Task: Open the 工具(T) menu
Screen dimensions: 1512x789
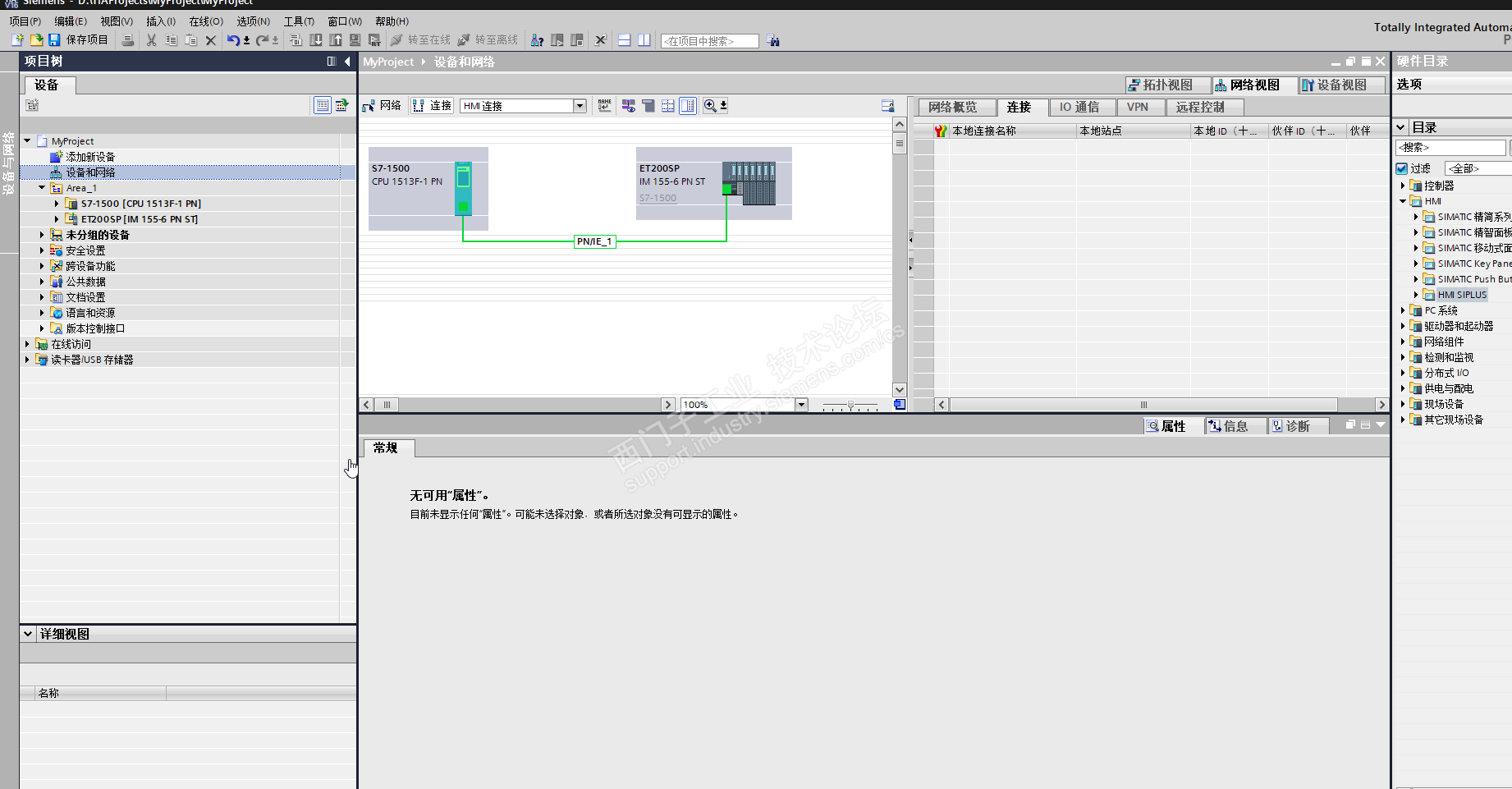Action: [x=299, y=21]
